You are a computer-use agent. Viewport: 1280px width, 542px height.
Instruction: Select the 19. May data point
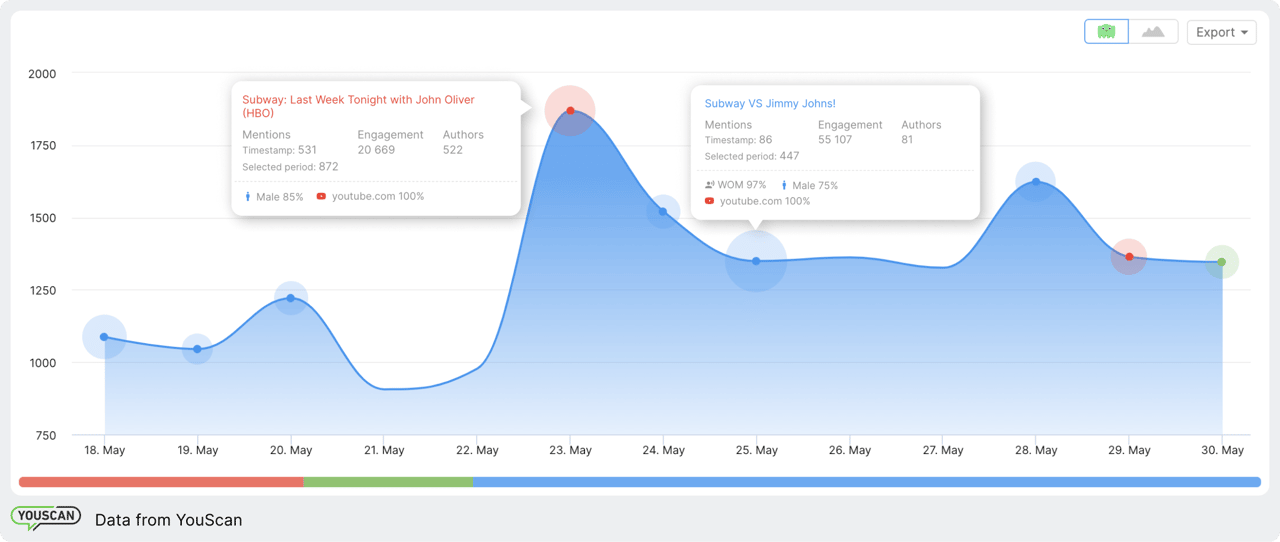197,349
